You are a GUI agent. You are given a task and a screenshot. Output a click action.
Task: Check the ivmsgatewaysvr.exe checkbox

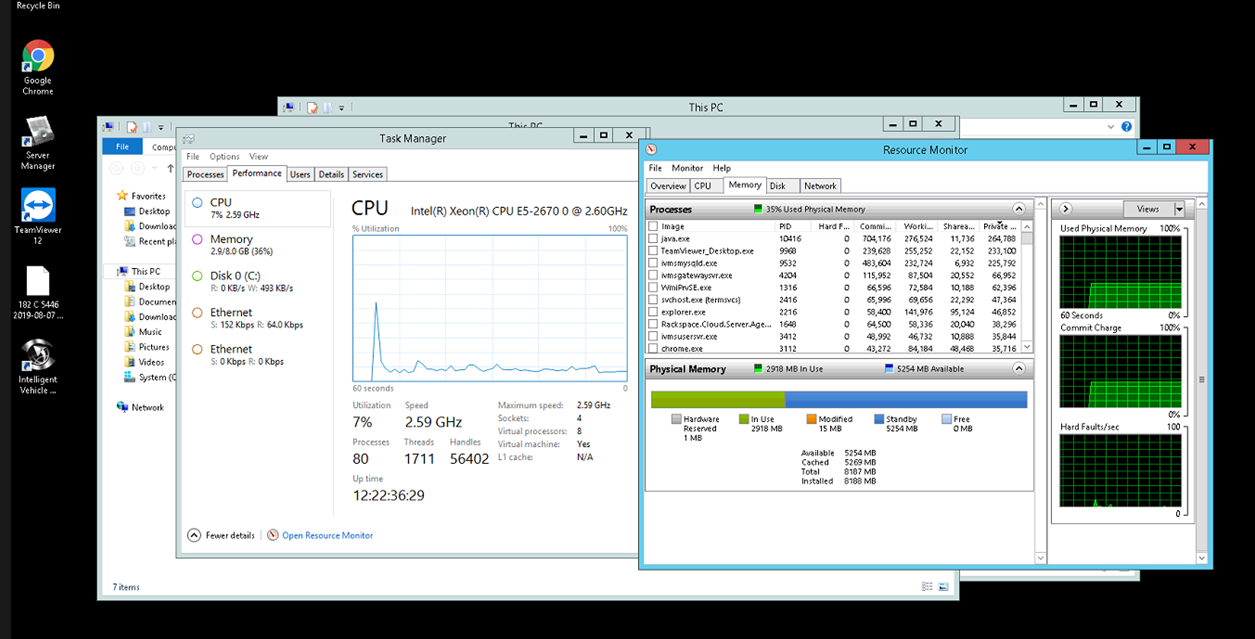point(653,275)
